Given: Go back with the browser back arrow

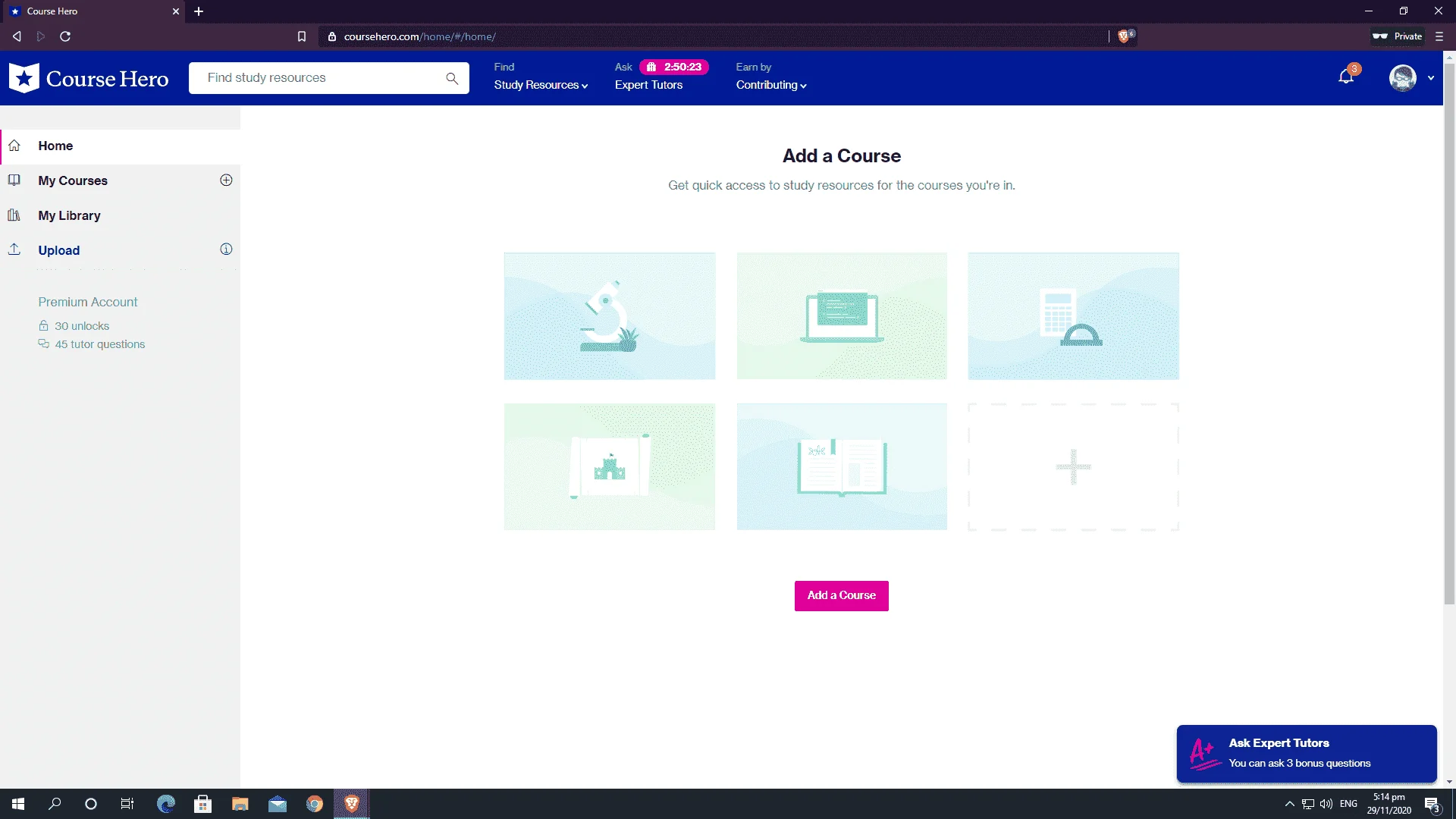Looking at the screenshot, I should (x=17, y=36).
